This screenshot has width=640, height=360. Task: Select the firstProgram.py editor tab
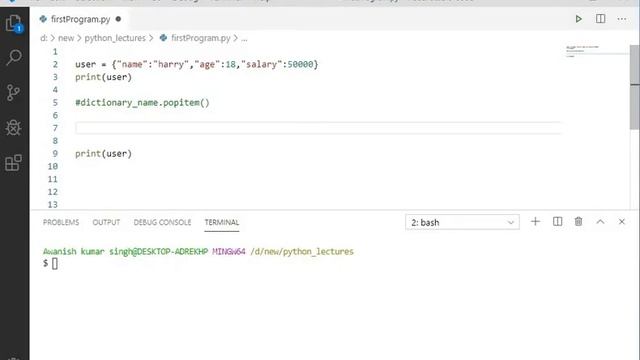pos(80,19)
